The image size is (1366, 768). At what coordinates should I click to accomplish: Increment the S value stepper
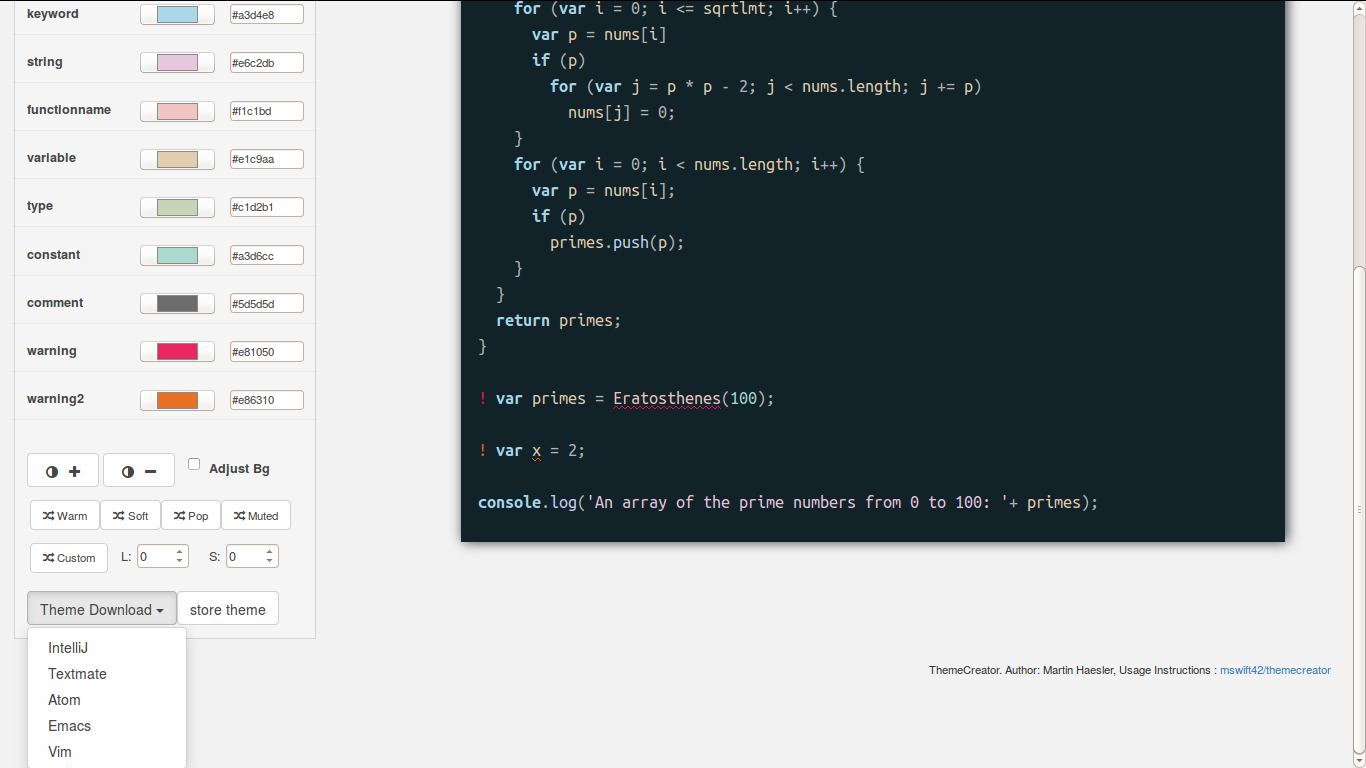tap(268, 550)
